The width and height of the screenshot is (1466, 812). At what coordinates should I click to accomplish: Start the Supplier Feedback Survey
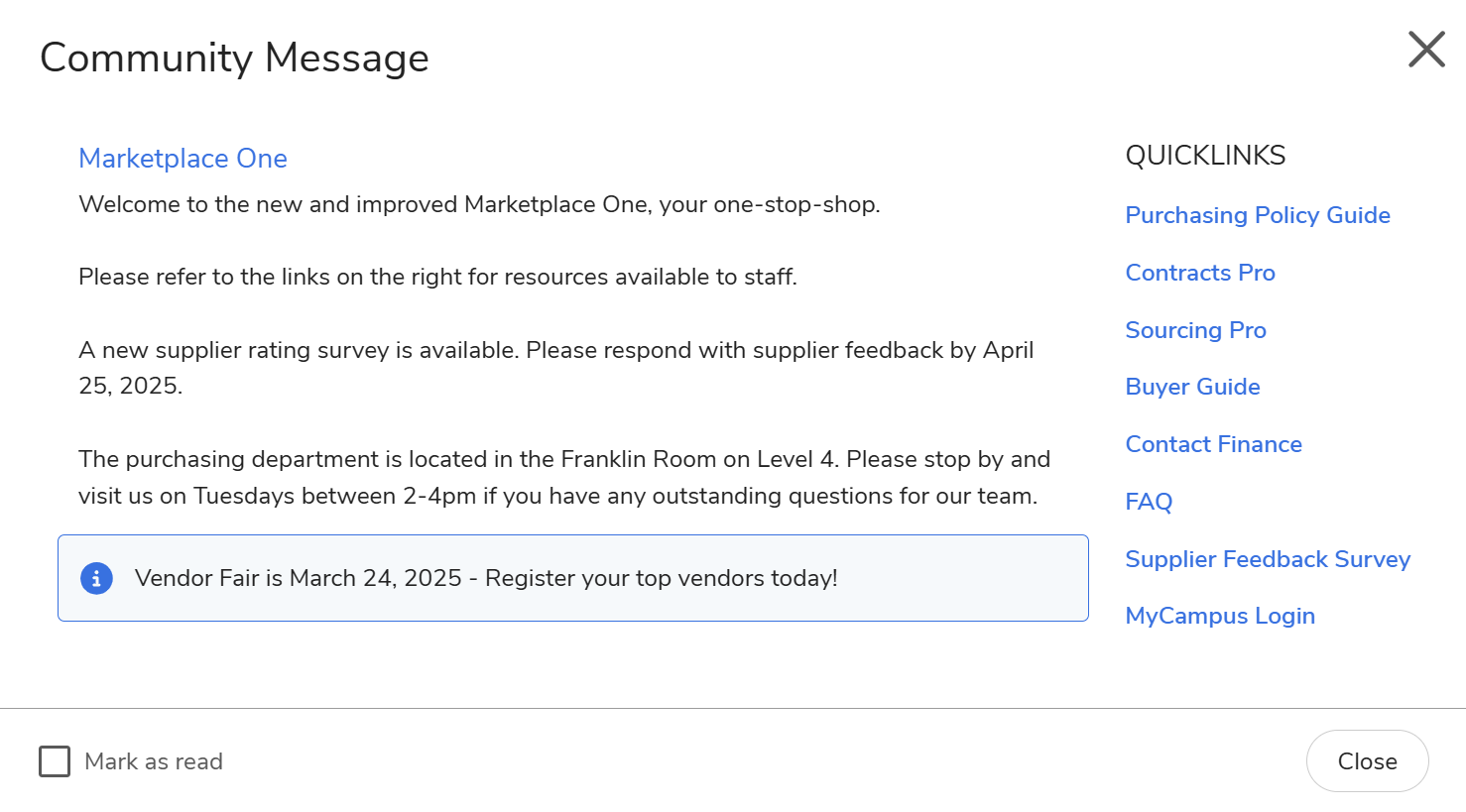point(1267,559)
